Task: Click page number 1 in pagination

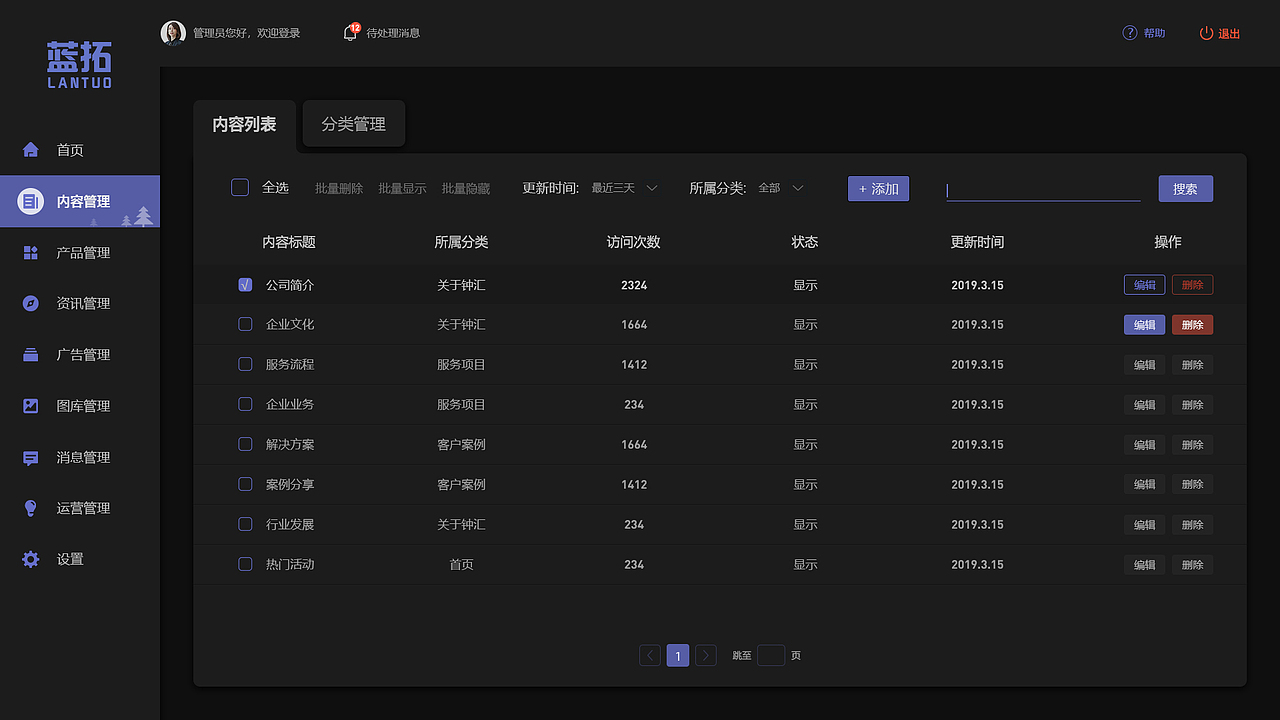Action: (x=677, y=655)
